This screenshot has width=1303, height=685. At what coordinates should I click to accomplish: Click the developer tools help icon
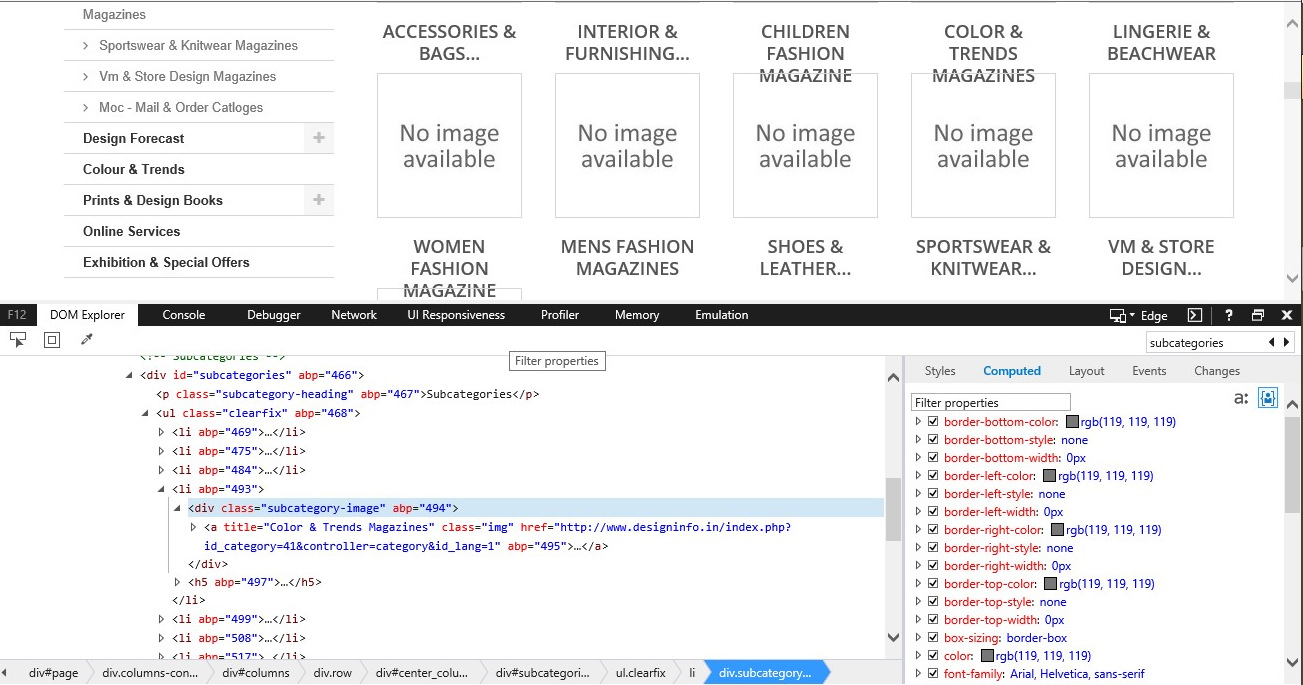click(x=1229, y=315)
